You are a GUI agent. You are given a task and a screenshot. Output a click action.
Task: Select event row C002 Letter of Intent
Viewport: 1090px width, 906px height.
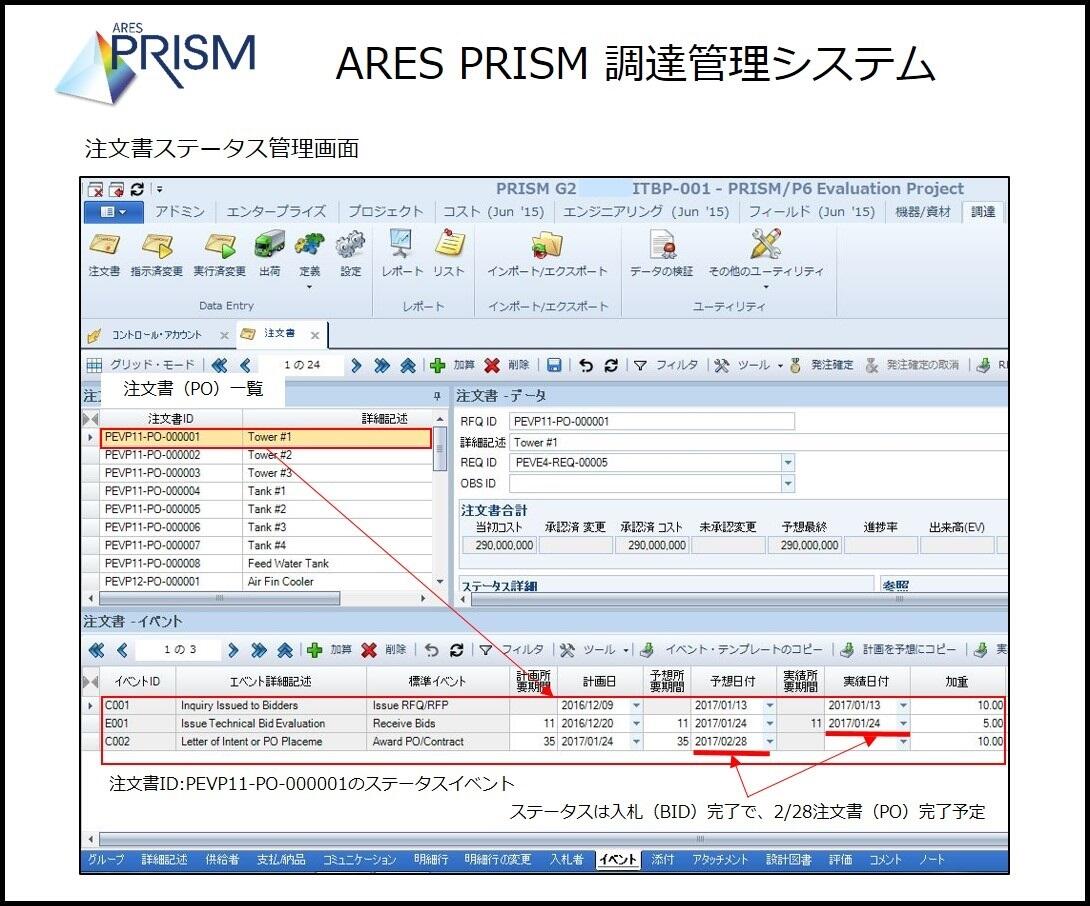[553, 741]
